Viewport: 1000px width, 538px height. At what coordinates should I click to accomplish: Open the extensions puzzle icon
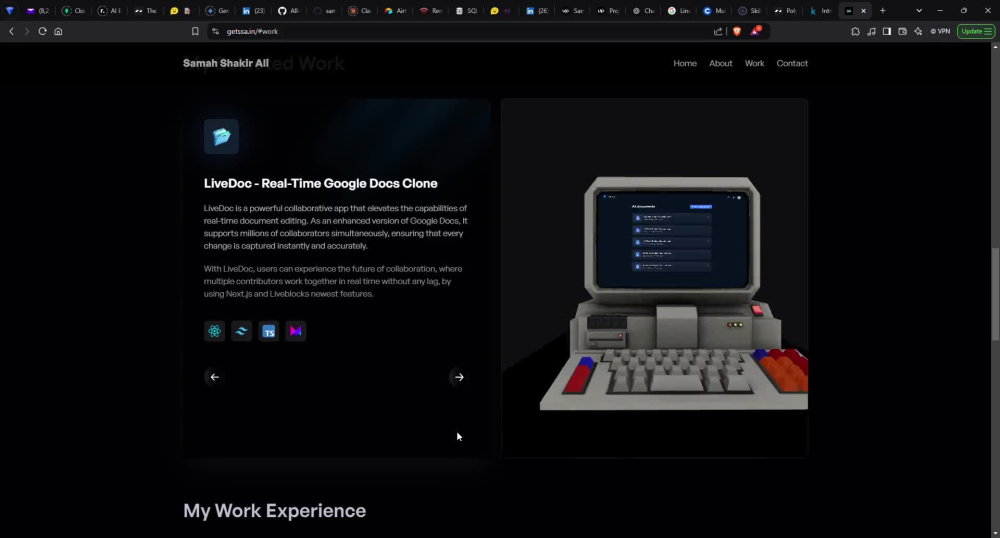(855, 31)
